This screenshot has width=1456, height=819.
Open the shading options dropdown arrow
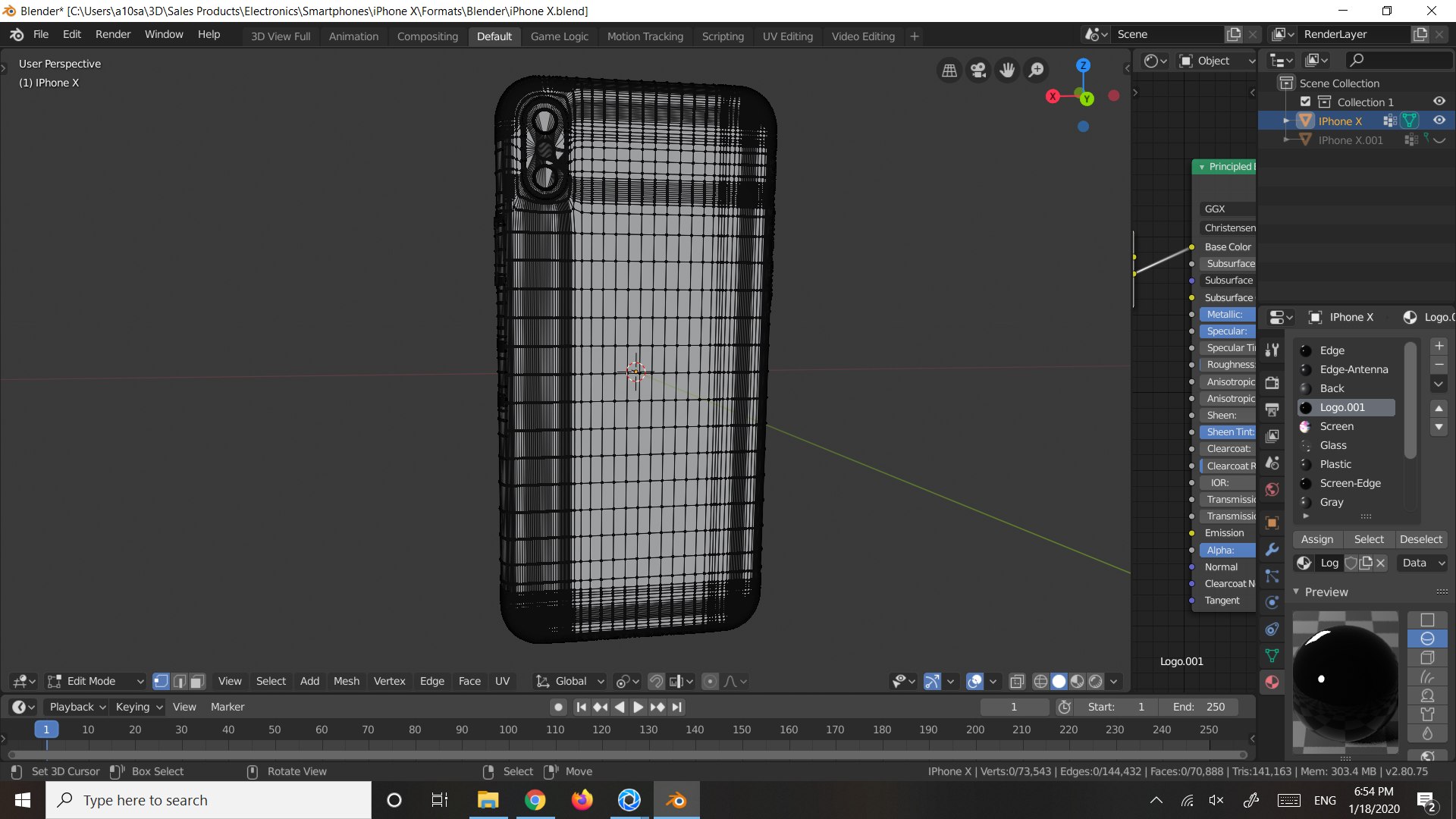pos(1114,681)
